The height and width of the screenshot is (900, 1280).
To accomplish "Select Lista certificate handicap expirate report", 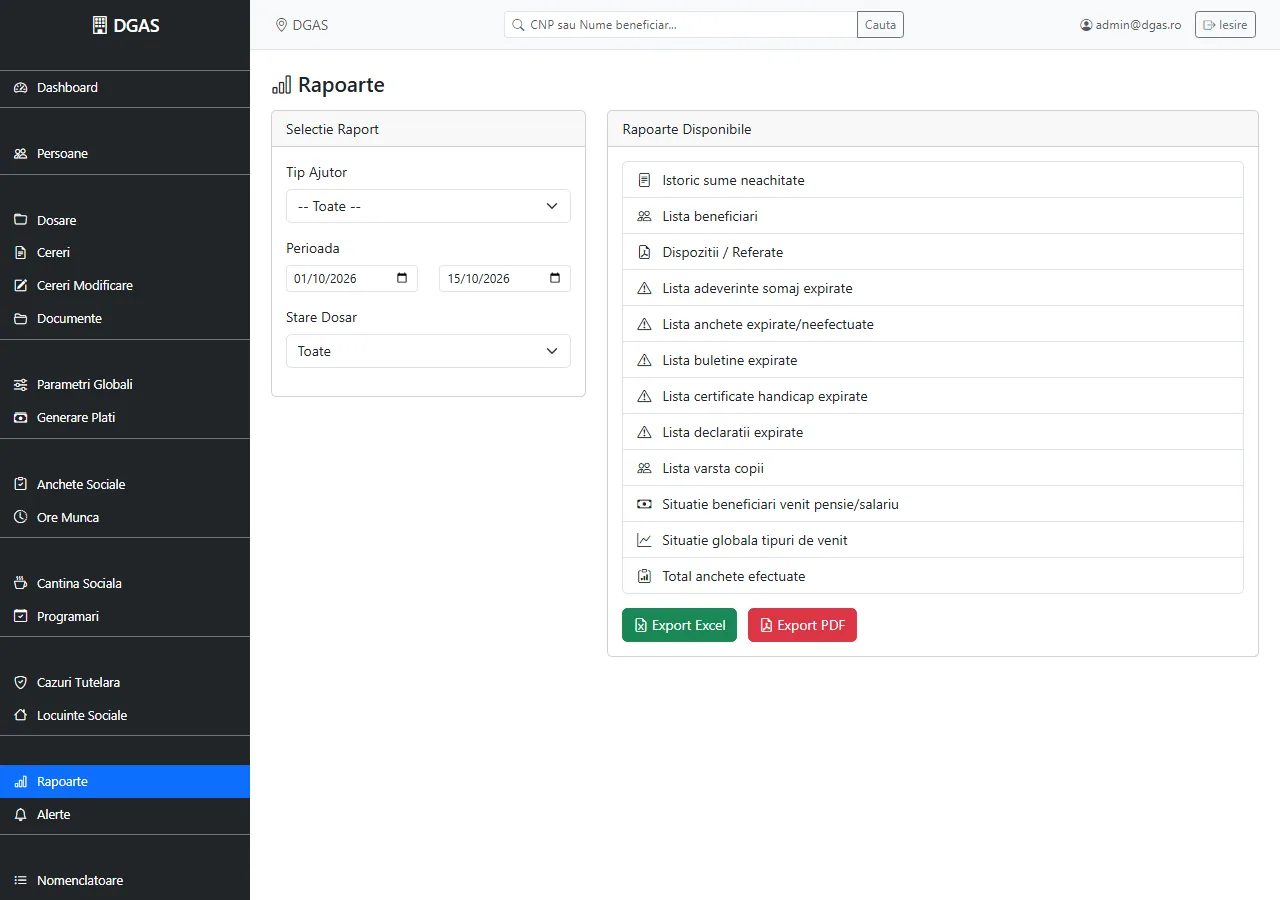I will (932, 396).
